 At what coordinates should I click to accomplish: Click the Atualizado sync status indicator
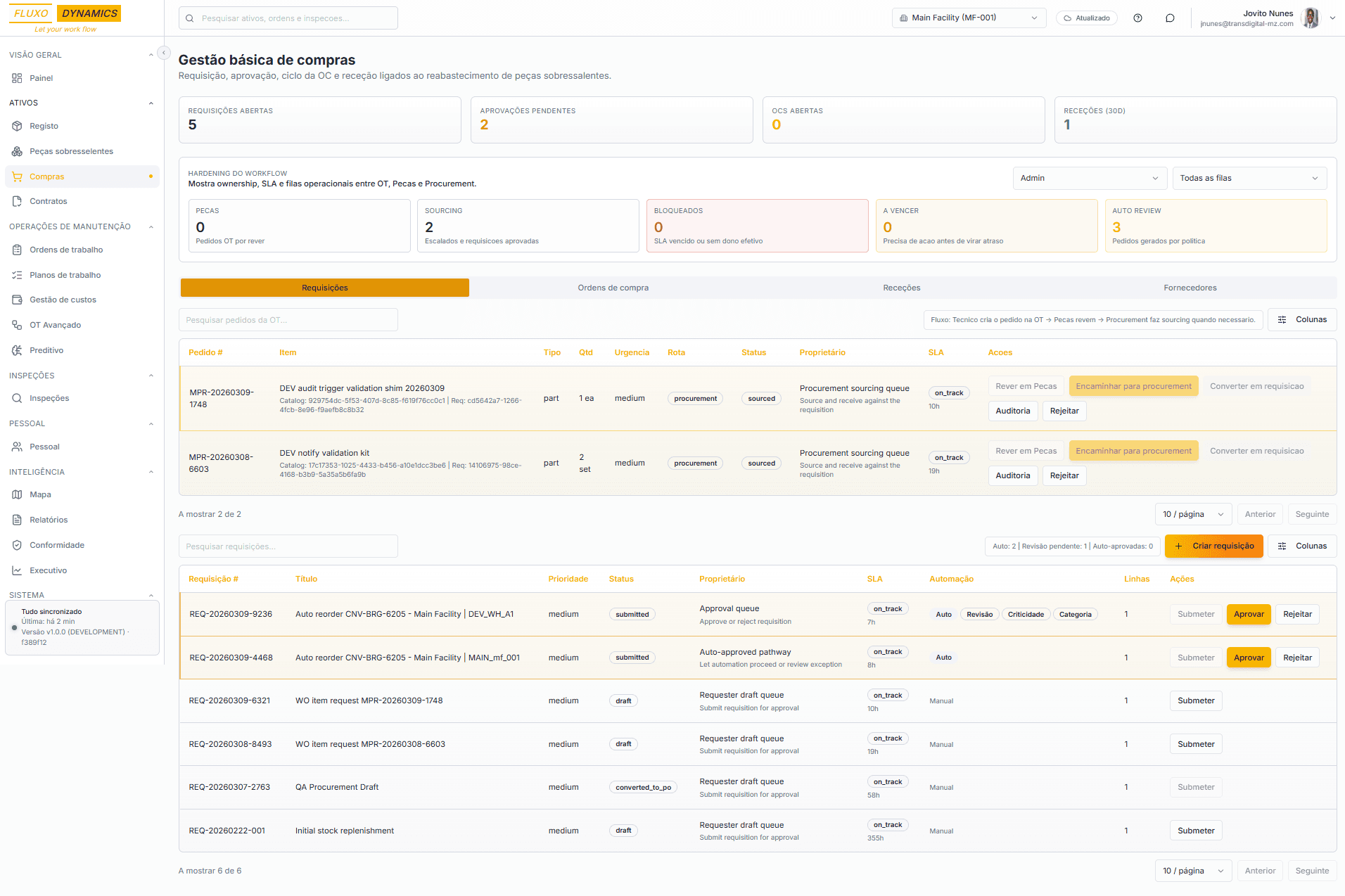(1086, 18)
